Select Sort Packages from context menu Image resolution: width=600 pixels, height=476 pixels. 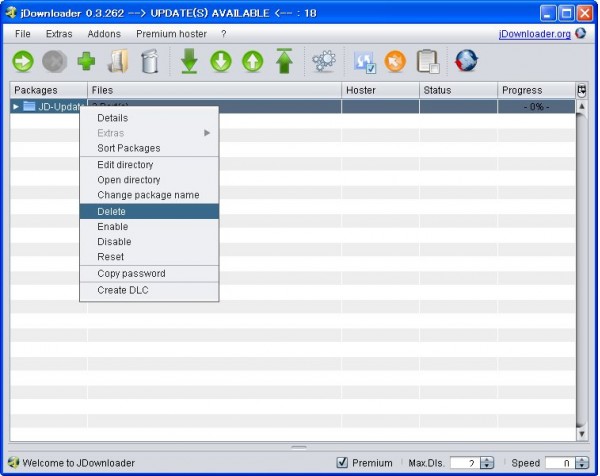(149, 148)
